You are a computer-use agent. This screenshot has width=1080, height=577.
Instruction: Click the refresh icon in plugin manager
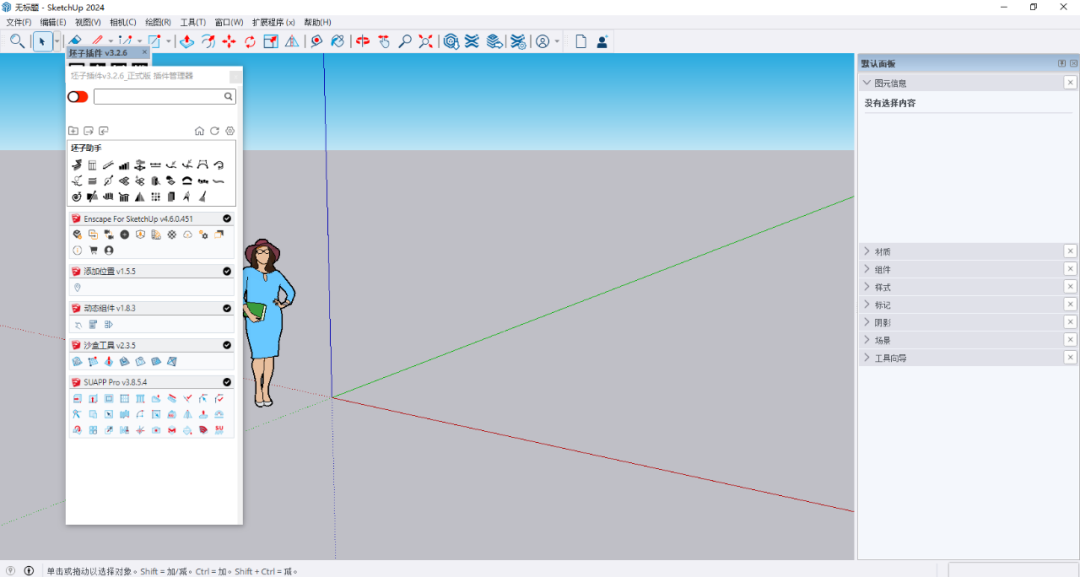pos(214,131)
